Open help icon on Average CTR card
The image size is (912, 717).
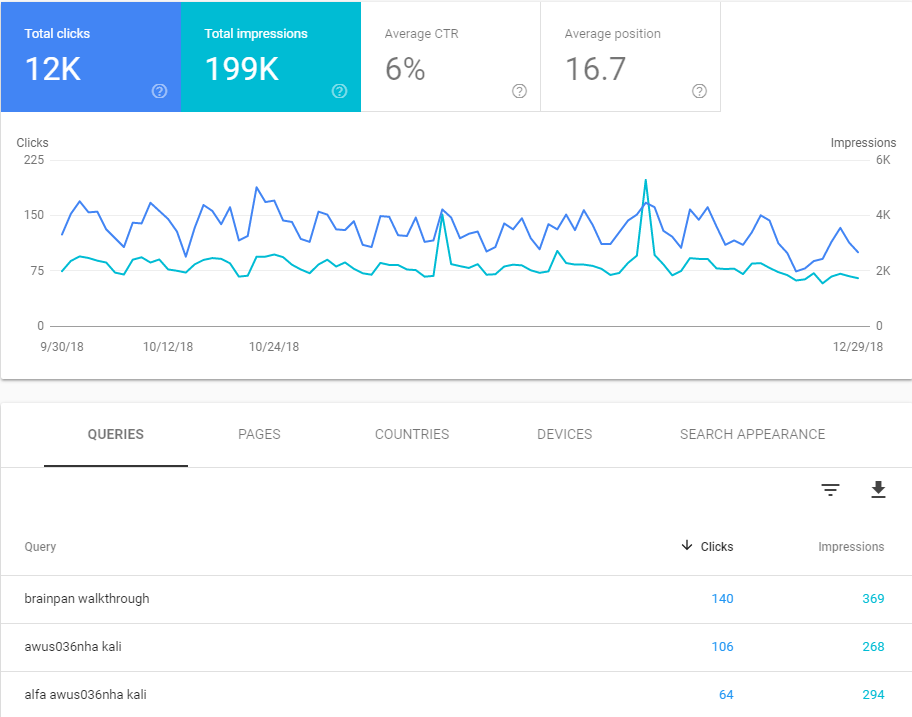pyautogui.click(x=519, y=91)
